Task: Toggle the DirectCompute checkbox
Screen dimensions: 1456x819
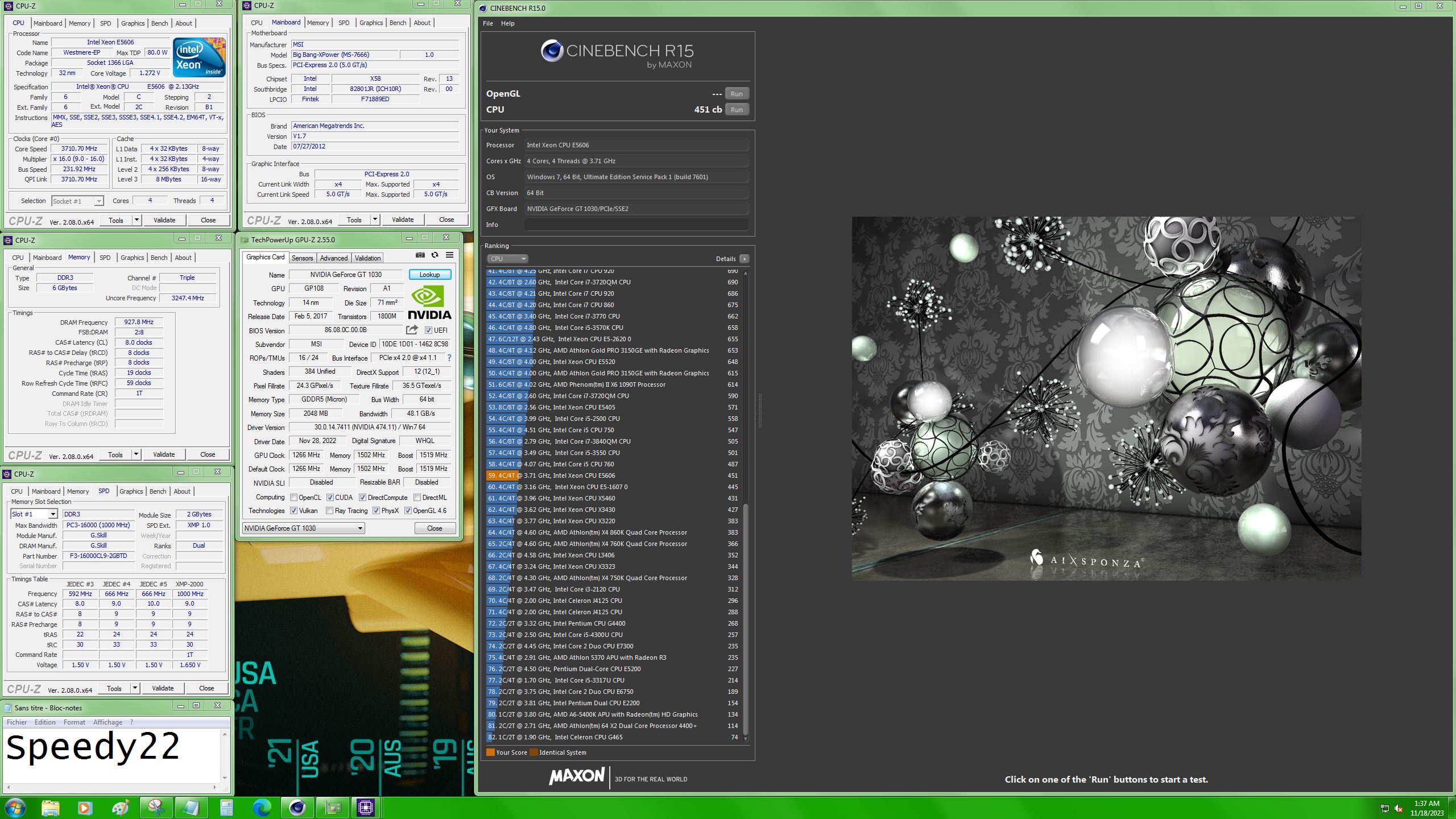Action: 362,497
